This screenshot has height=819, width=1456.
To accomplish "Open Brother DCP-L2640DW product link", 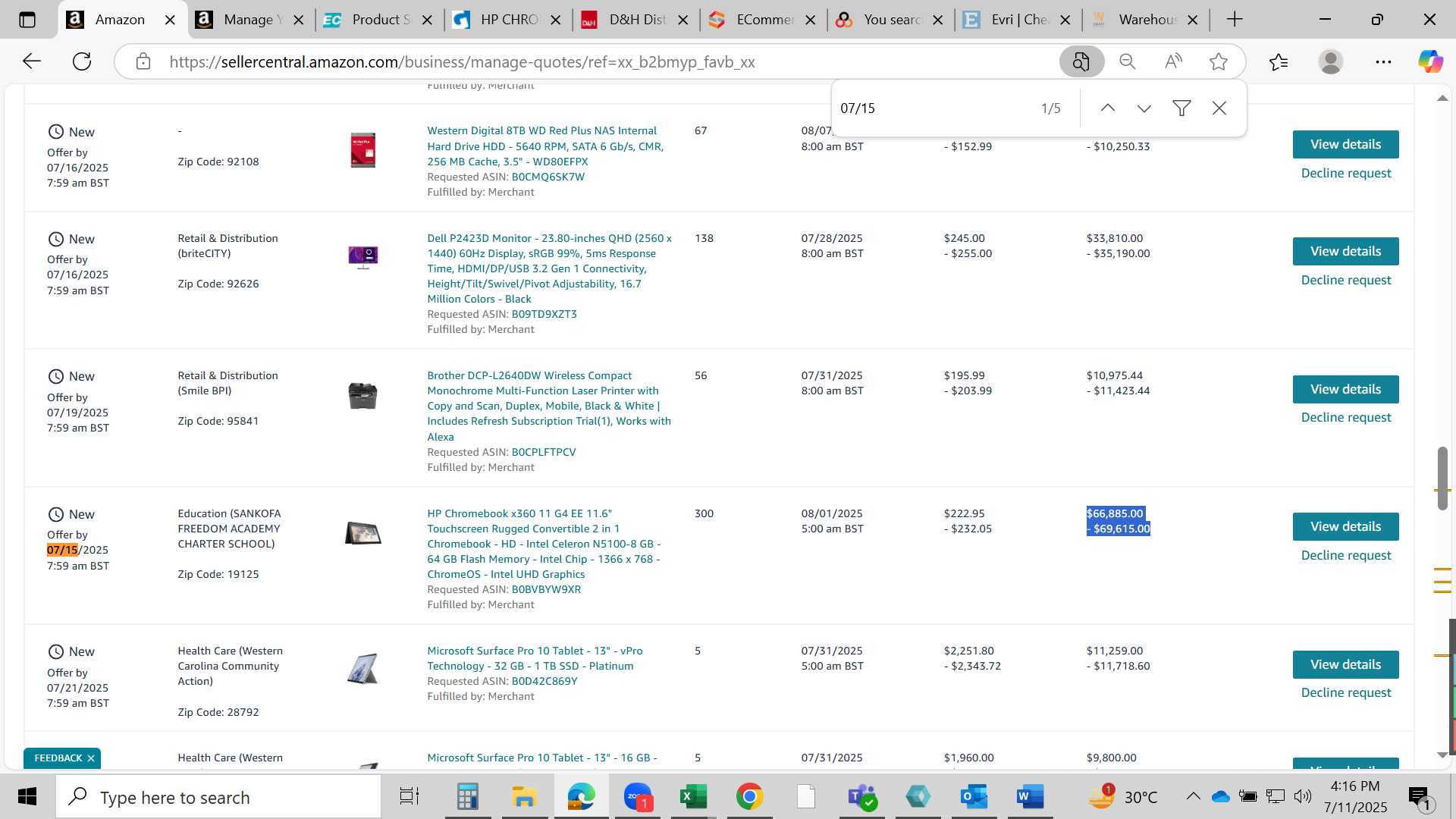I will pos(549,406).
